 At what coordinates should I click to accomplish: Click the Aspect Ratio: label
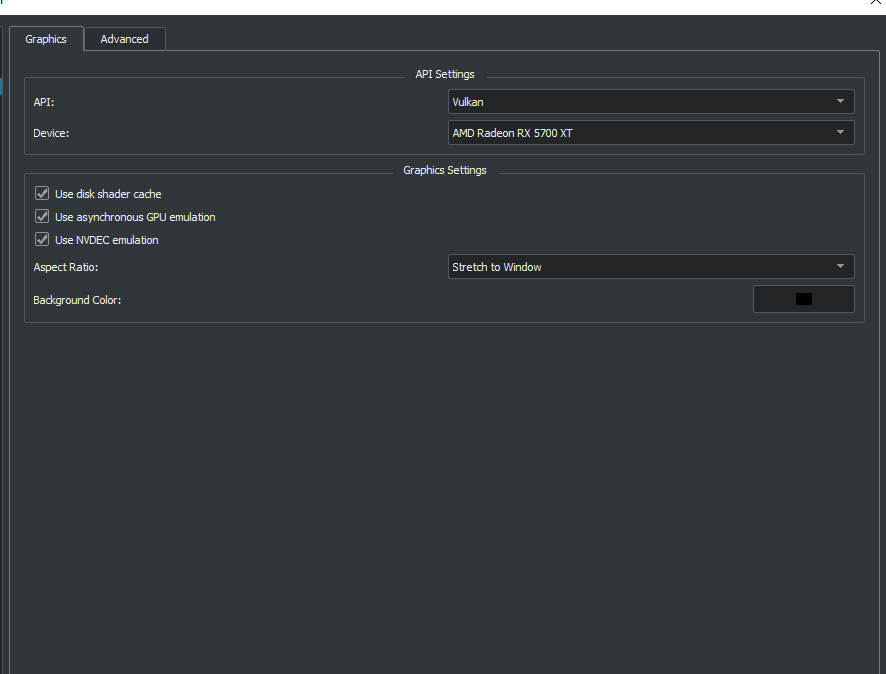pos(66,267)
